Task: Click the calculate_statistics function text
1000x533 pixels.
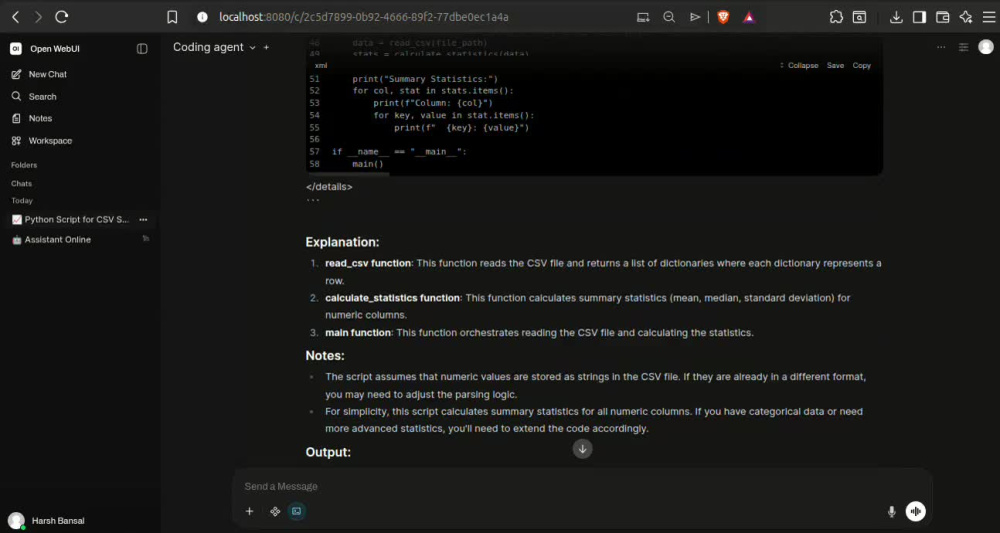Action: click(392, 298)
